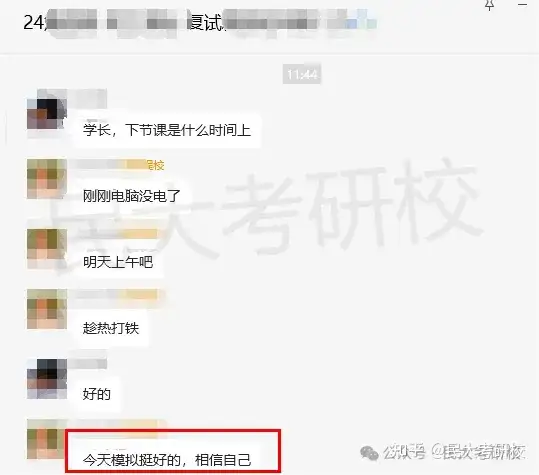Select the message 趁热打铁
Screen dimensions: 539x475
pyautogui.click(x=111, y=328)
